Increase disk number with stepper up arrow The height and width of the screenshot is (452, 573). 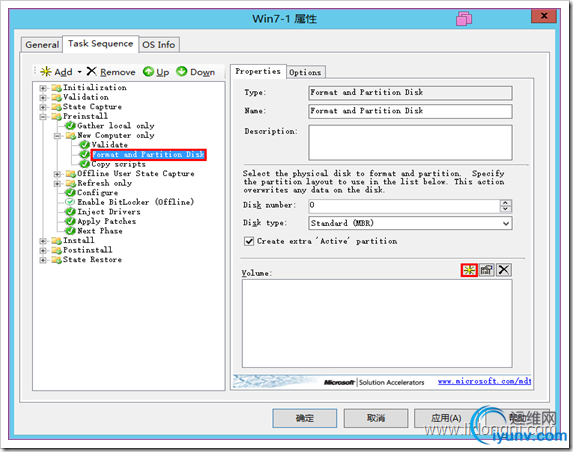[x=505, y=203]
